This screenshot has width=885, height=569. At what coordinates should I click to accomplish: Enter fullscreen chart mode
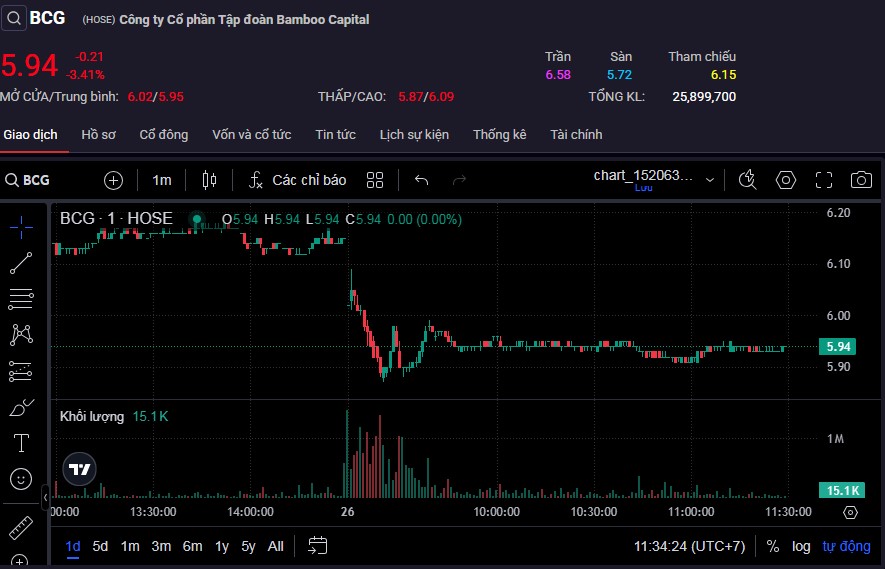(x=823, y=180)
